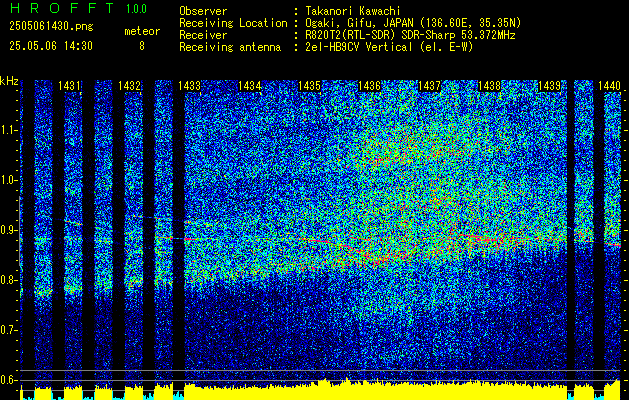Click the 1436 time marker
Viewport: 629px width, 400px height.
(x=369, y=85)
